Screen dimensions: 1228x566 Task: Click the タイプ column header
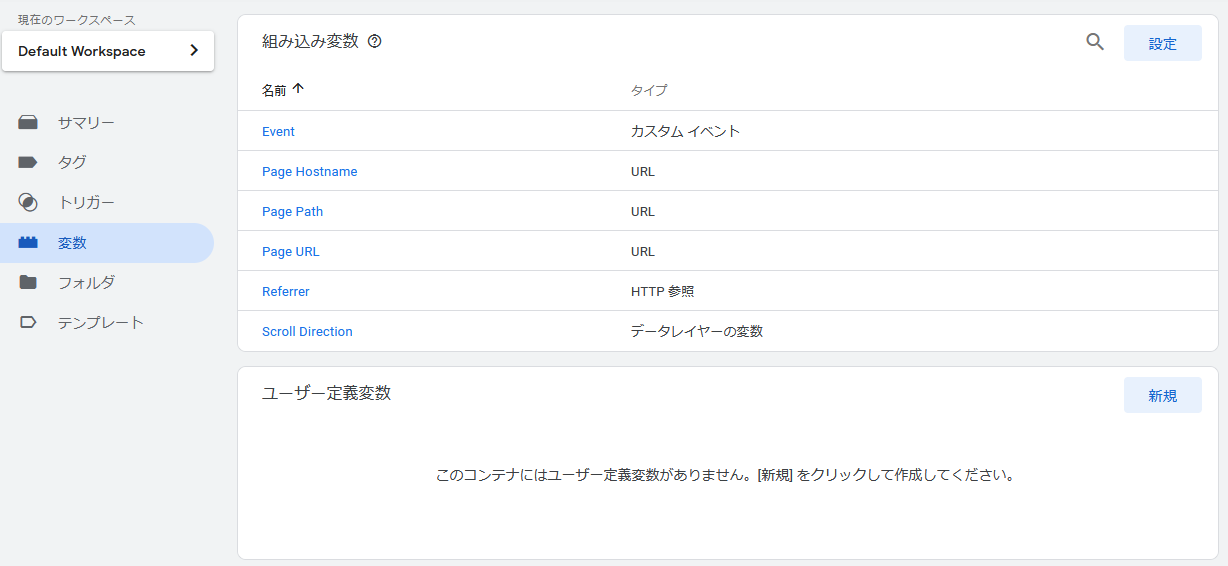tap(649, 90)
